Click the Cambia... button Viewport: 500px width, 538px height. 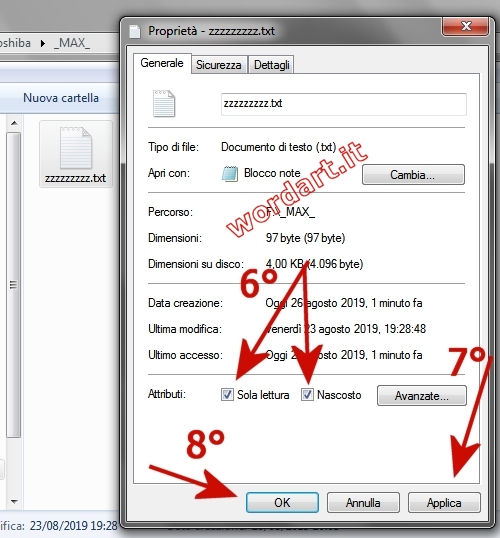[x=413, y=175]
